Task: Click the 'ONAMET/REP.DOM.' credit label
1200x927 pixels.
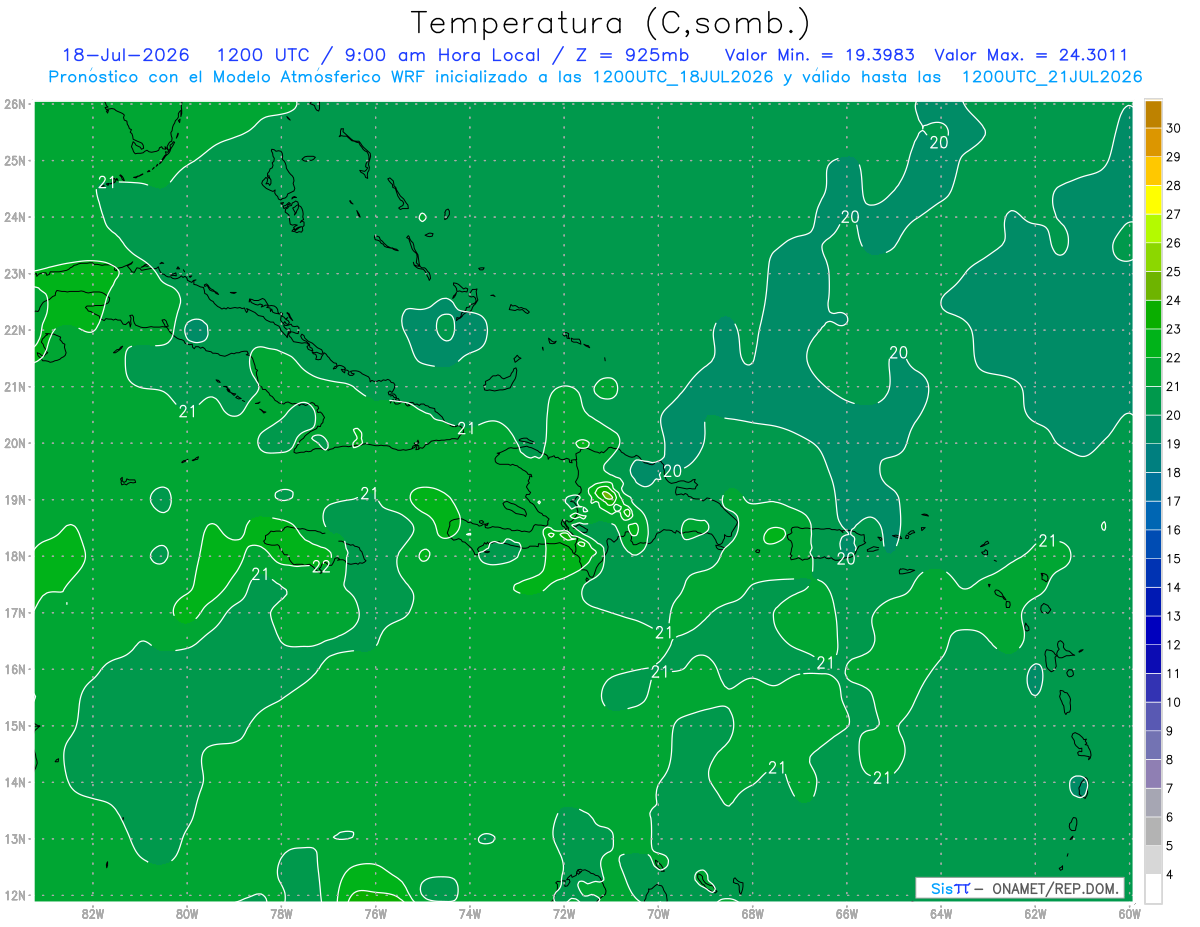Action: coord(1054,888)
